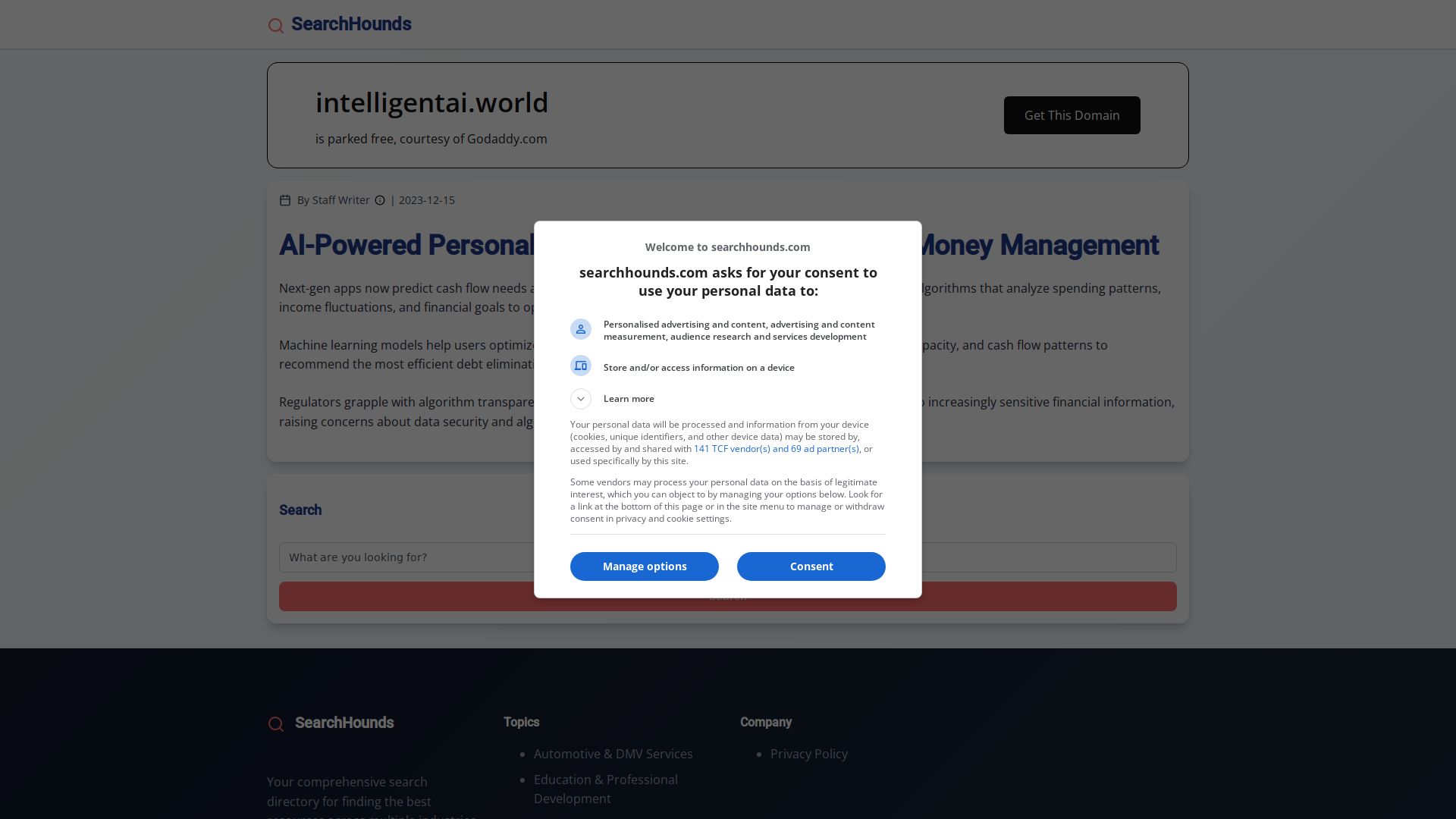1456x819 pixels.
Task: Click Manage options in the consent dialog
Action: (644, 566)
